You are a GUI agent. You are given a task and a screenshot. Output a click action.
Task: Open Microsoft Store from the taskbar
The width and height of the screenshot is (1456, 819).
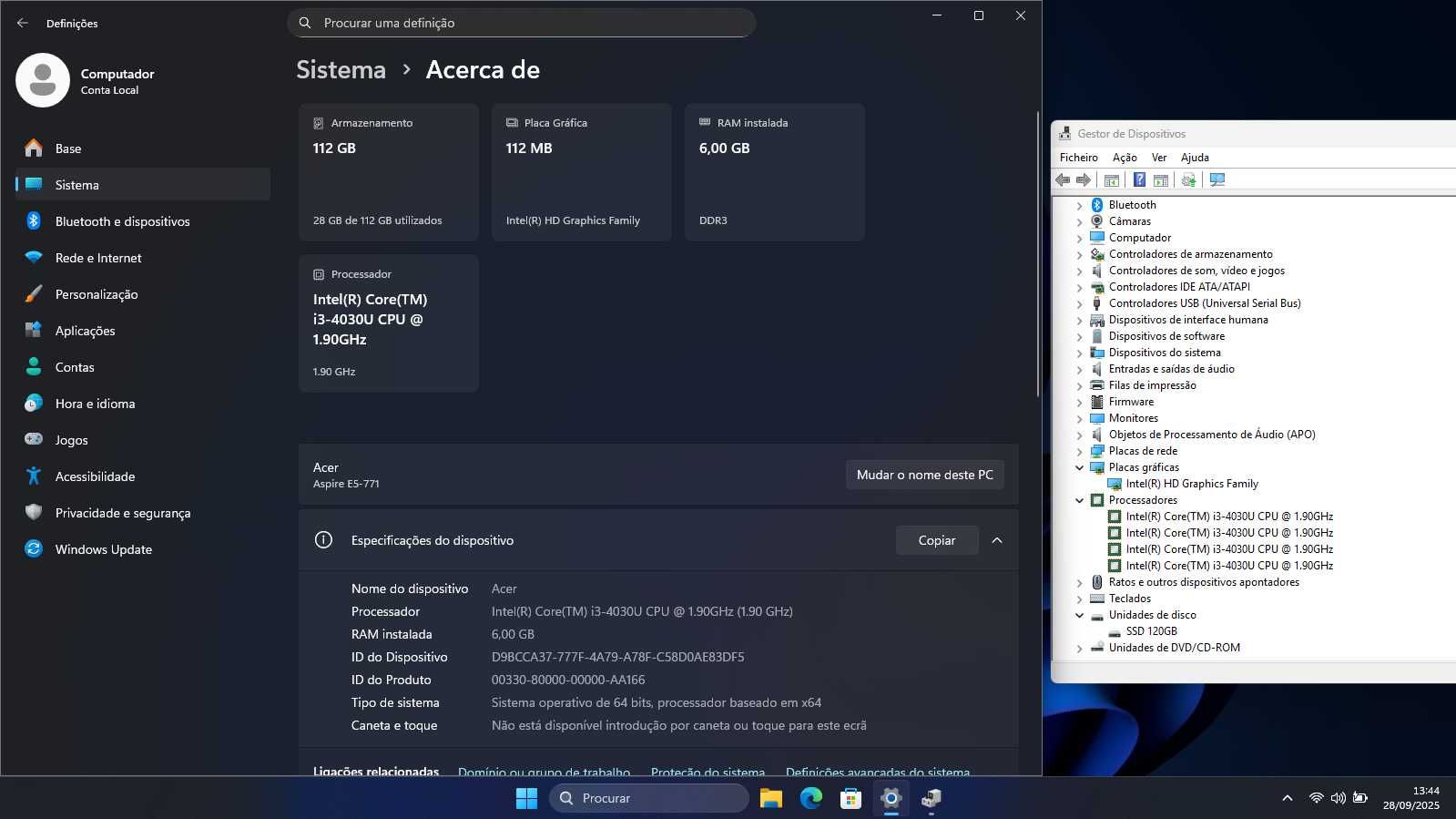[851, 798]
